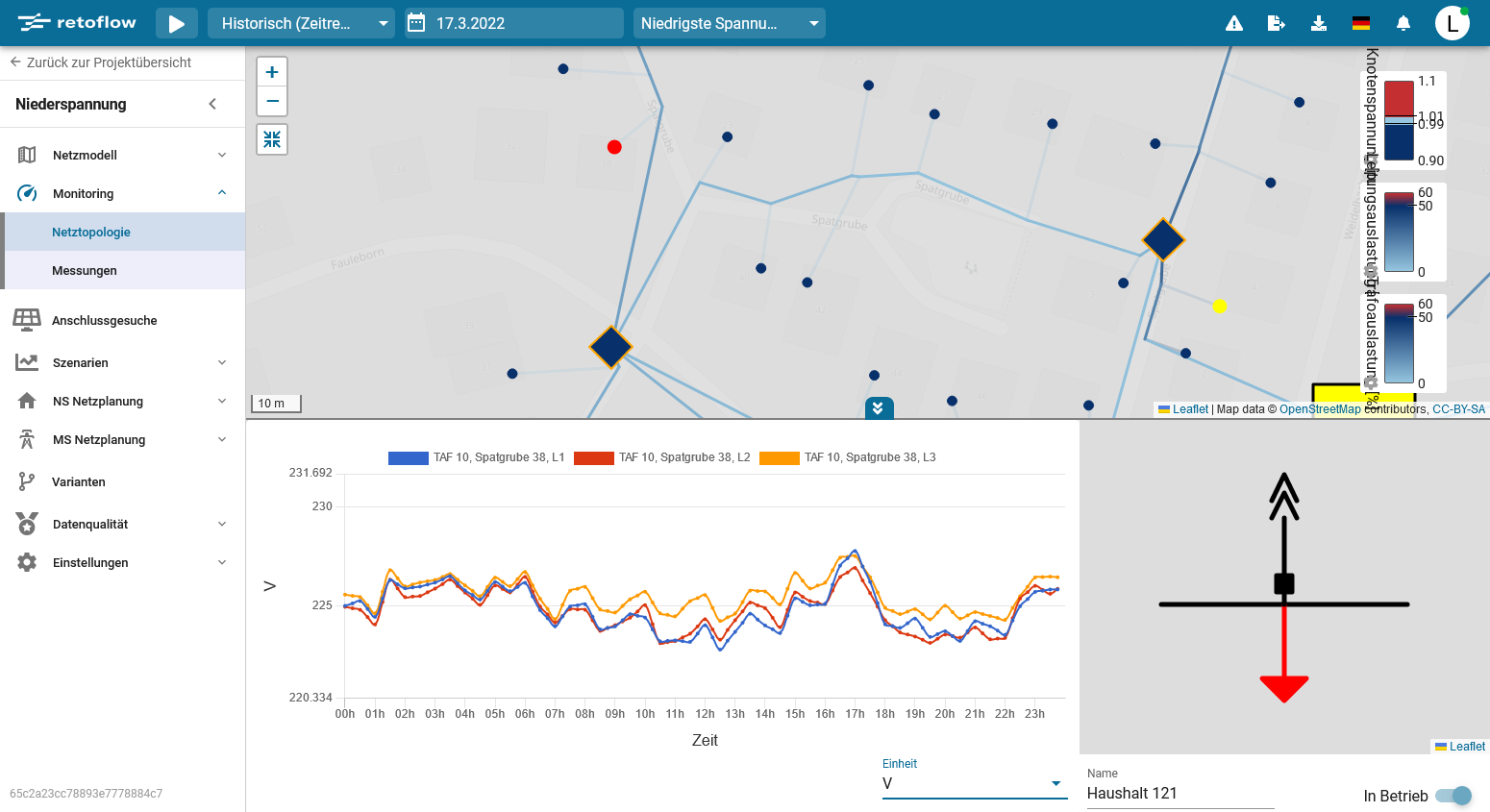Click the retoflow logo
Screen dimensions: 1490x812
[77, 22]
